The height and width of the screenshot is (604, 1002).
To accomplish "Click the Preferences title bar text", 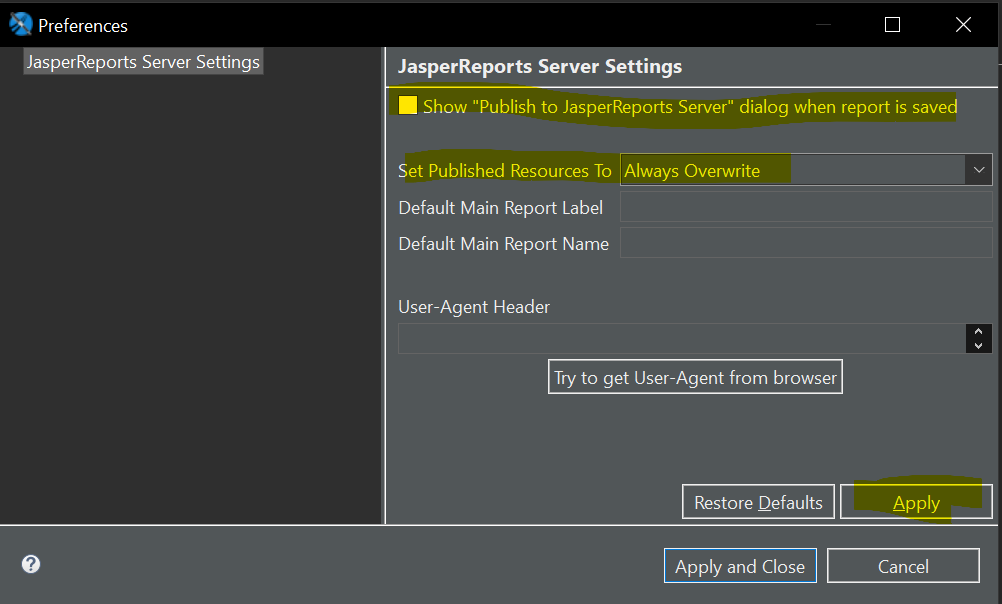I will point(83,25).
